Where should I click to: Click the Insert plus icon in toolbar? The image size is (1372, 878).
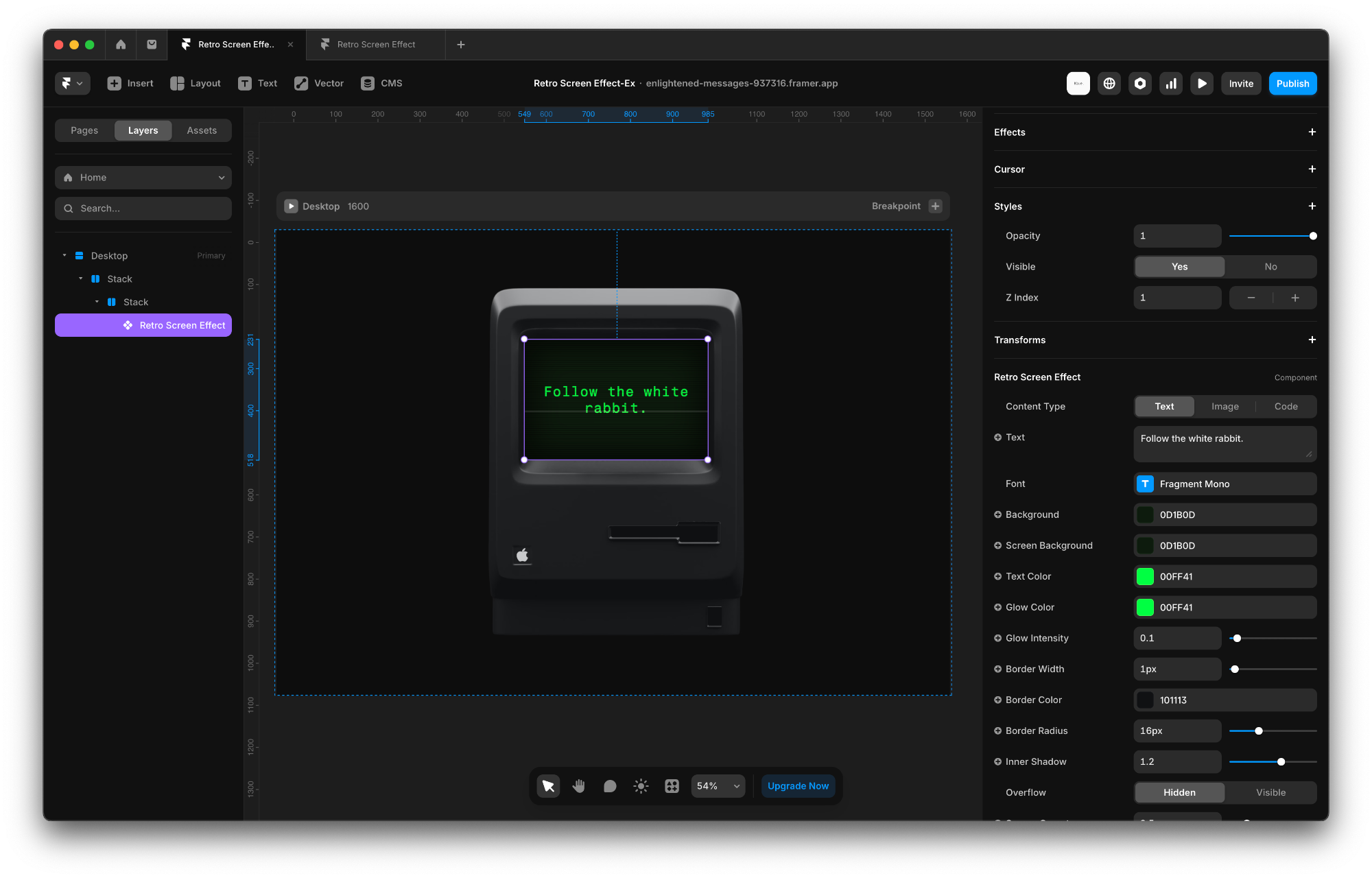115,83
